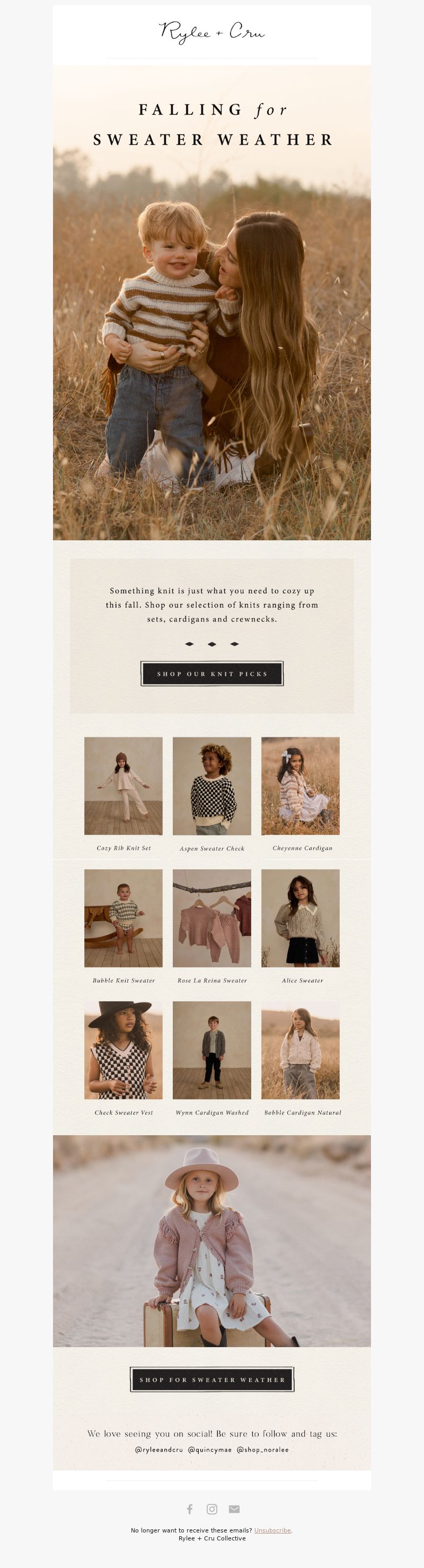Click the girl in pink cardigan banner
This screenshot has width=424, height=1568.
tap(212, 1241)
